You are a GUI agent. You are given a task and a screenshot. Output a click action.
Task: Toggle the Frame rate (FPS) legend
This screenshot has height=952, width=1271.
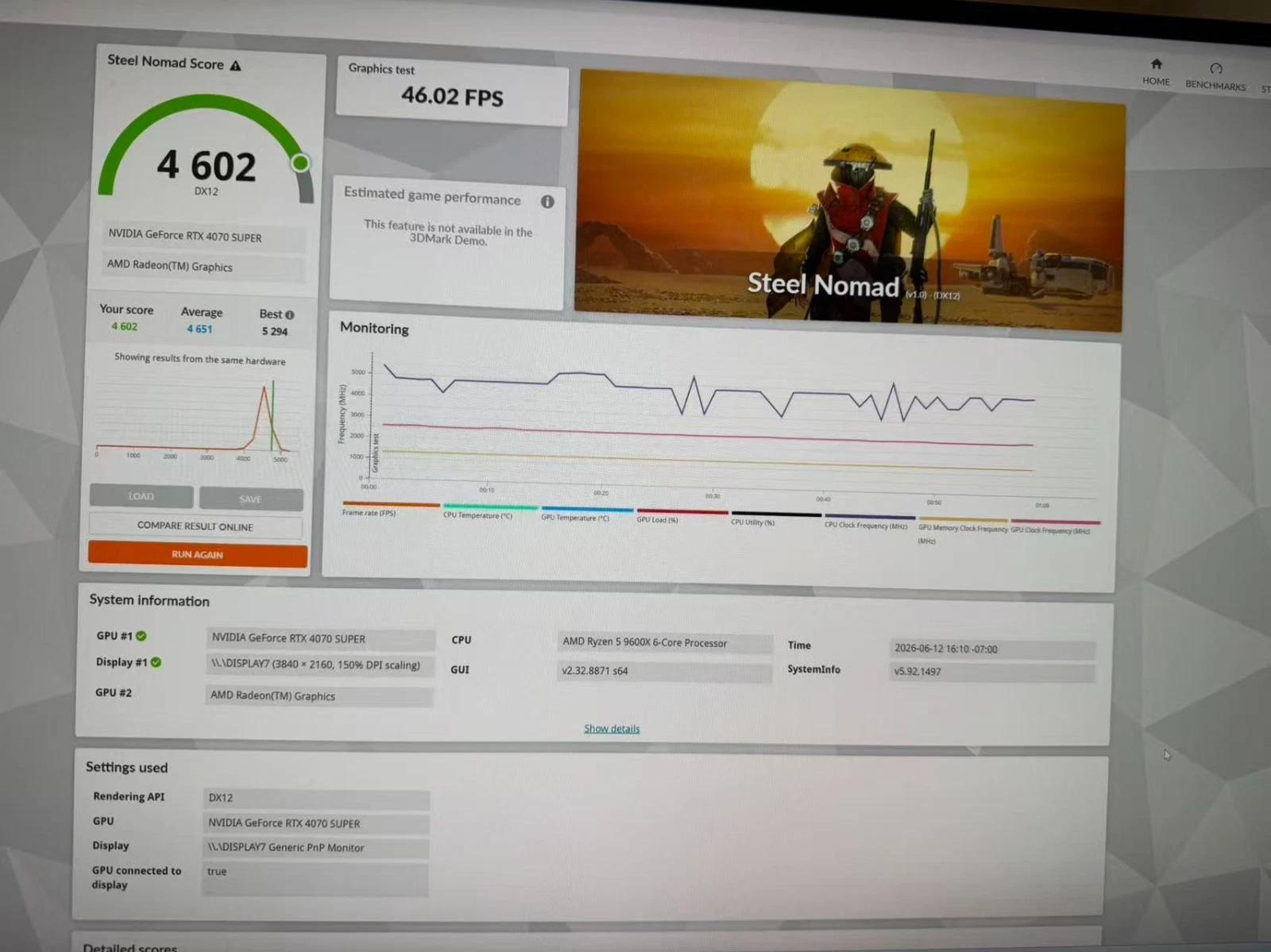click(390, 509)
